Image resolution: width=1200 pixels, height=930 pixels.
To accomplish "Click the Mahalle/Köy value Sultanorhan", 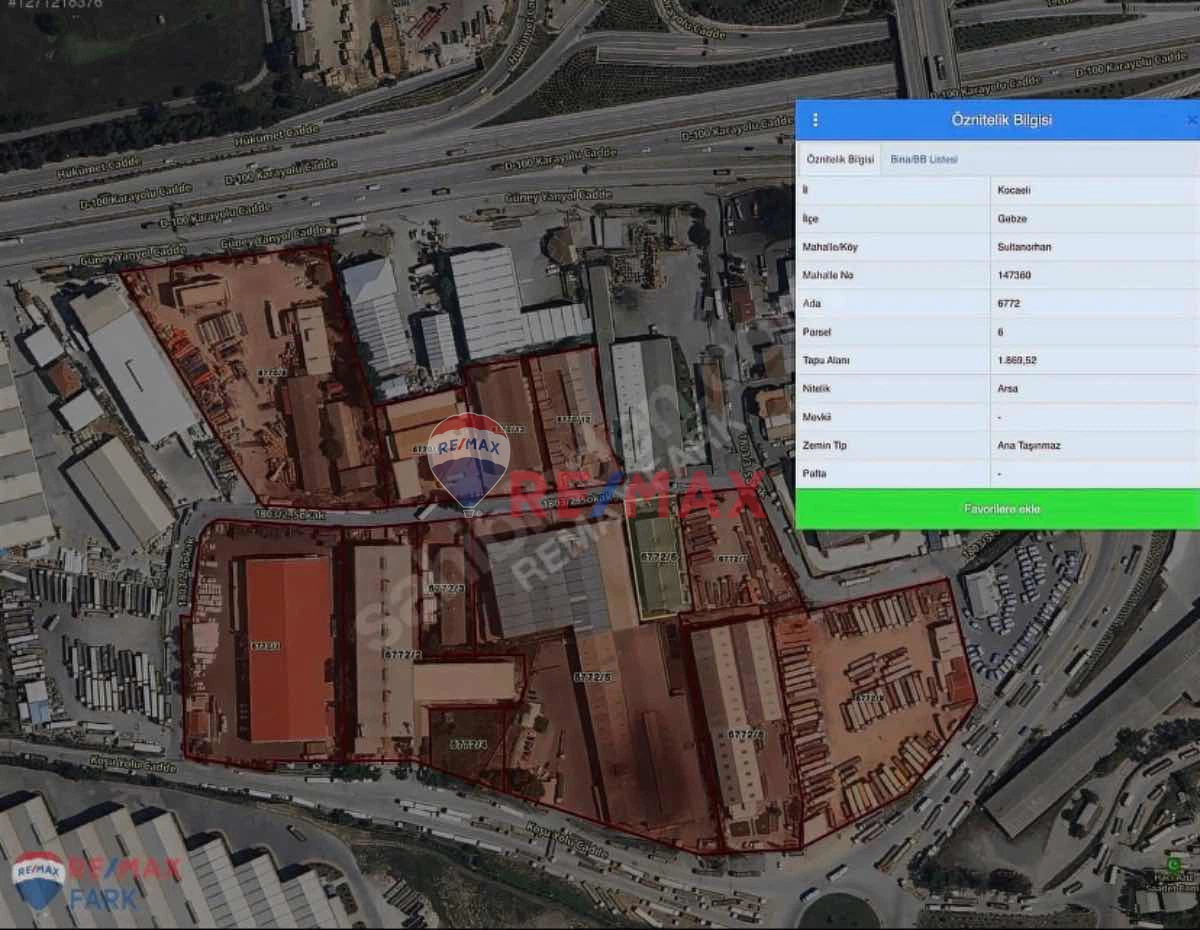I will (x=1024, y=247).
